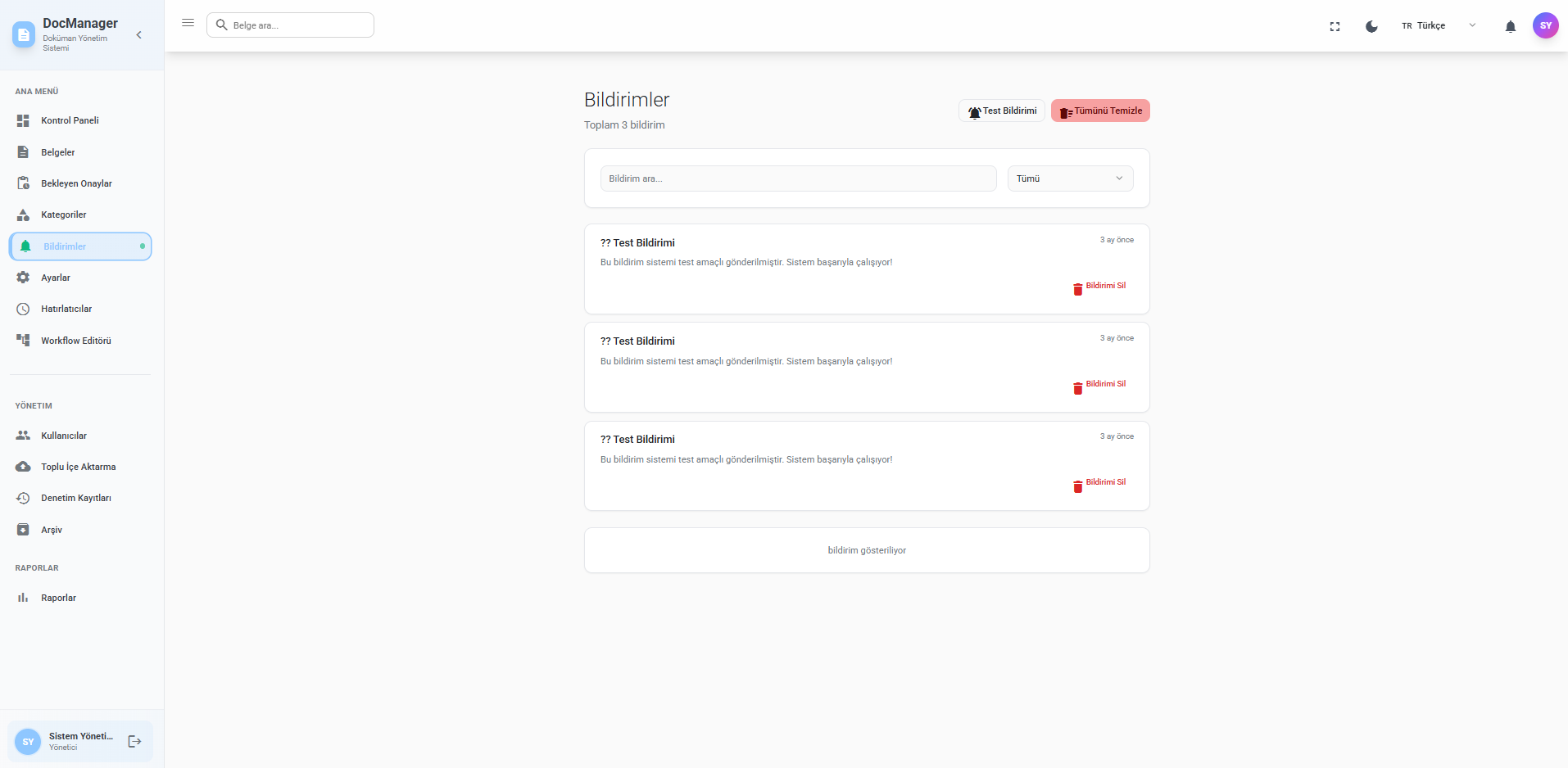
Task: Click the green active indicator on Bildirimler
Action: tap(141, 246)
